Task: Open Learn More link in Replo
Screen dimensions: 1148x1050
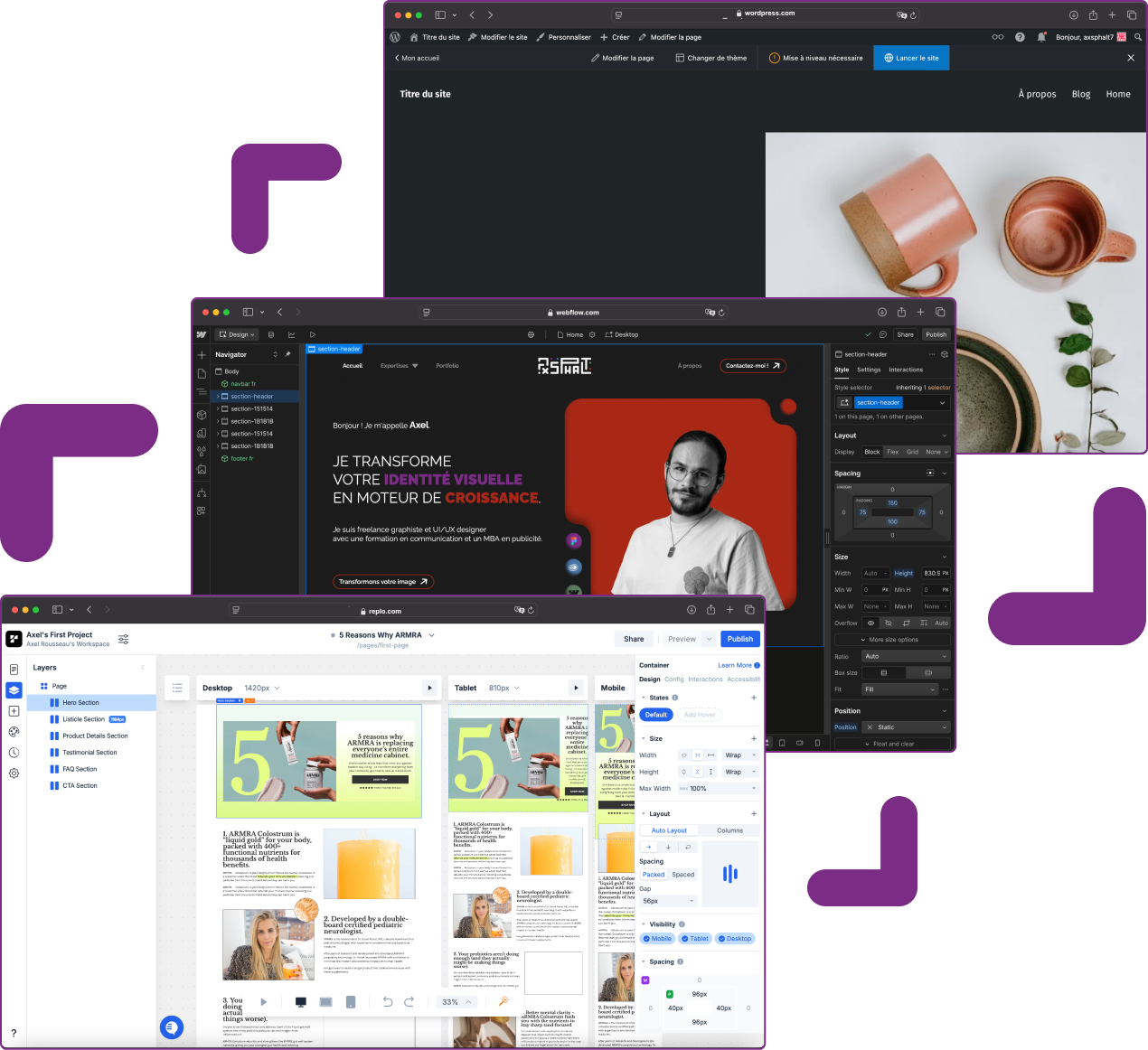Action: point(739,665)
